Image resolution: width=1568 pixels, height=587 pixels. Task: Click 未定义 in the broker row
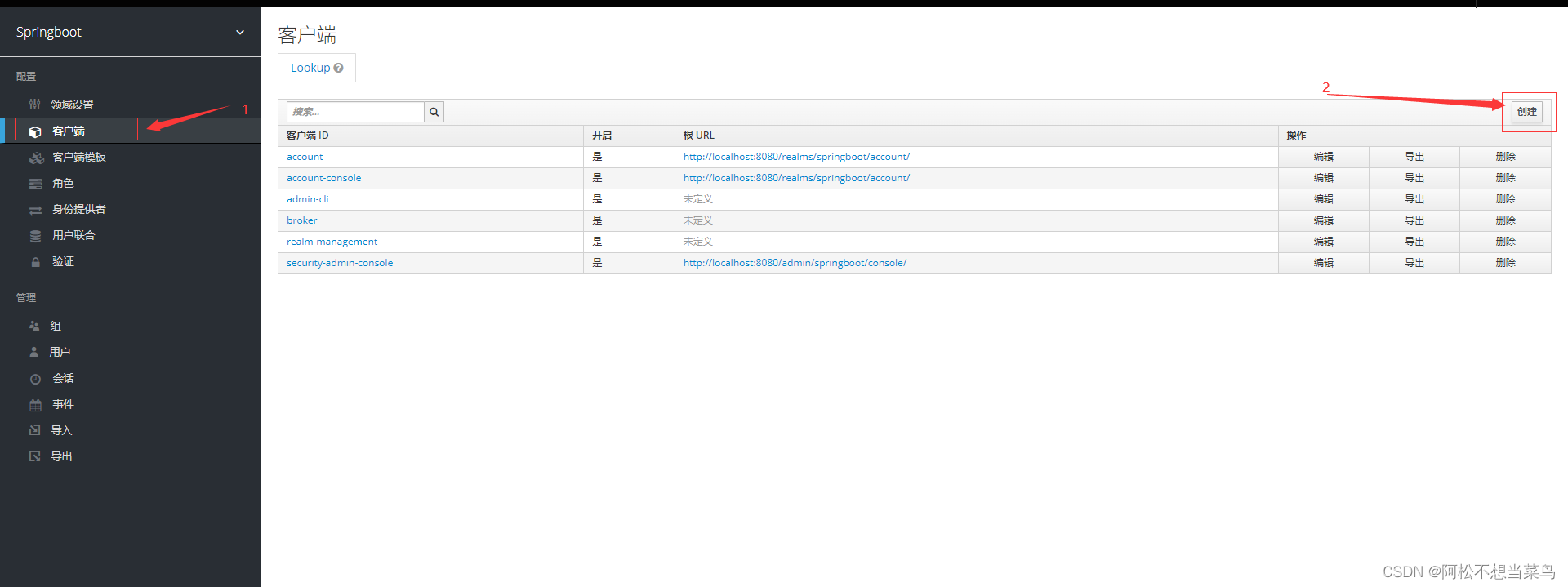pos(698,220)
